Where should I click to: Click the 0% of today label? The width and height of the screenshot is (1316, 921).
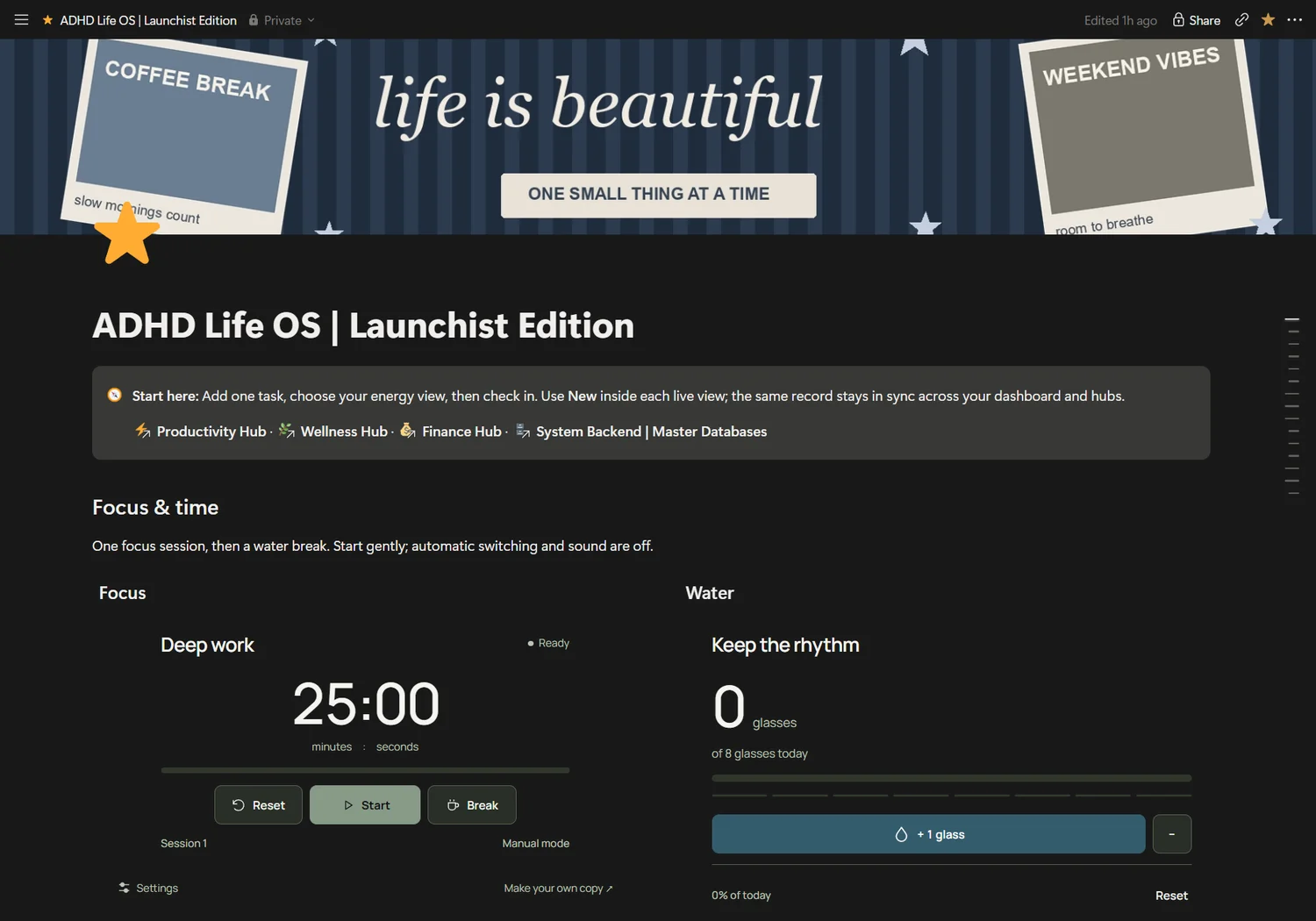[x=741, y=896]
